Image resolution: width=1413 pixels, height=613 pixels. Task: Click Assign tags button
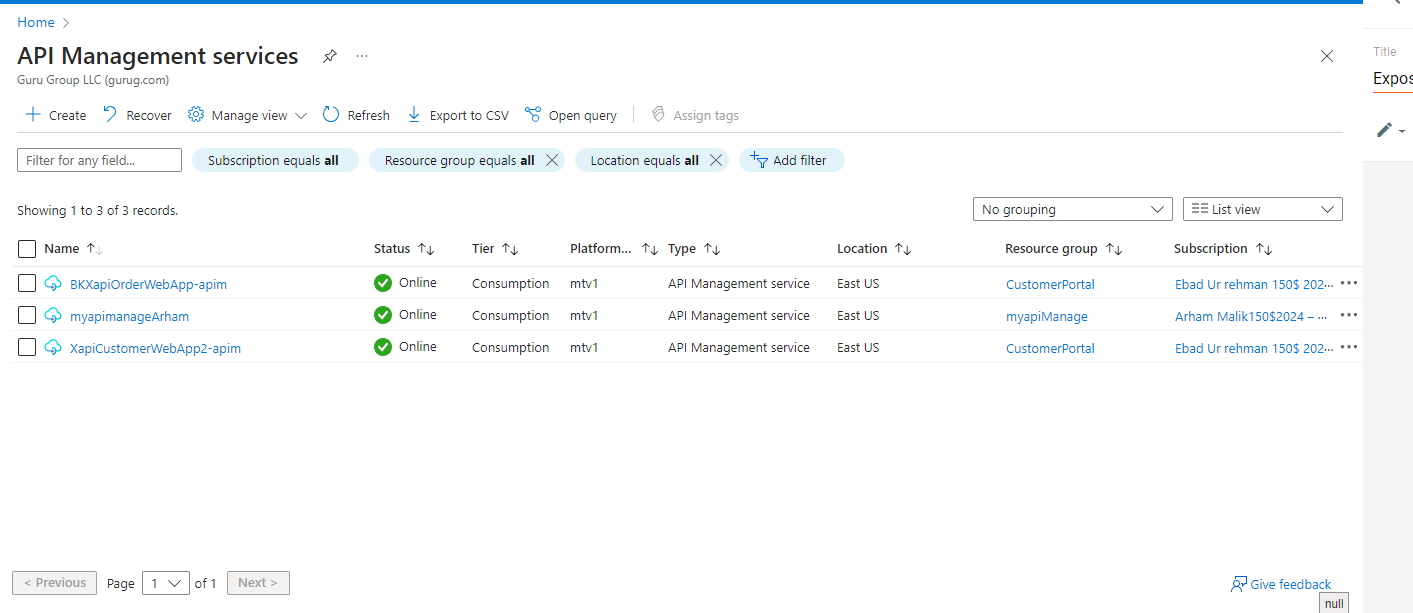(695, 115)
